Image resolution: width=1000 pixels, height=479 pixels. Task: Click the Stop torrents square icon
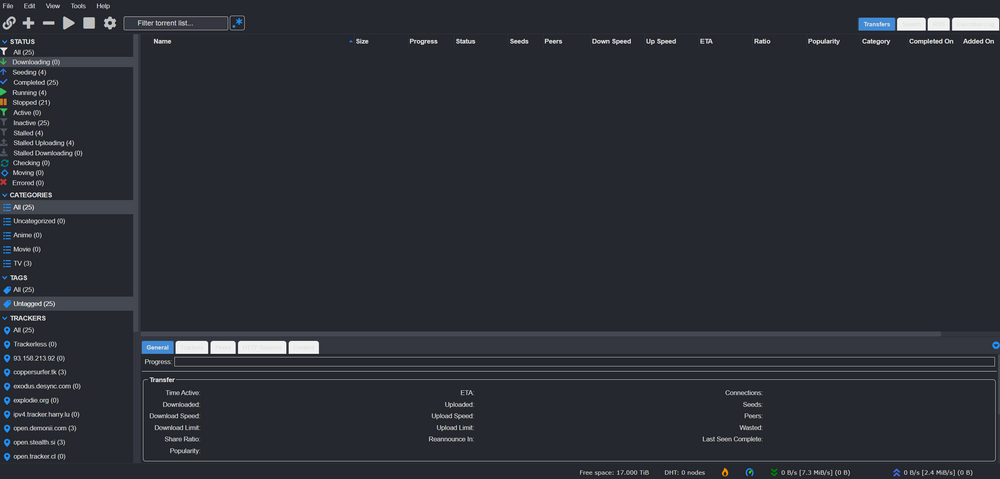[89, 23]
